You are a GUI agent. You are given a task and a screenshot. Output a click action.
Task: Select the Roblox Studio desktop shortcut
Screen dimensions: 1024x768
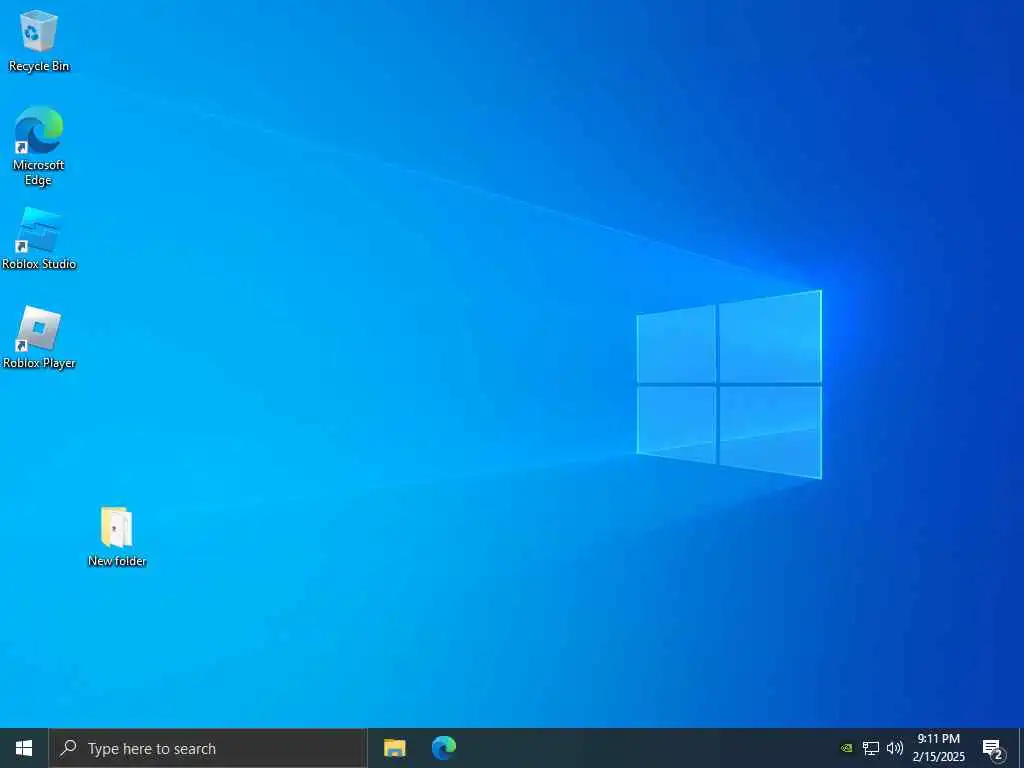coord(39,238)
